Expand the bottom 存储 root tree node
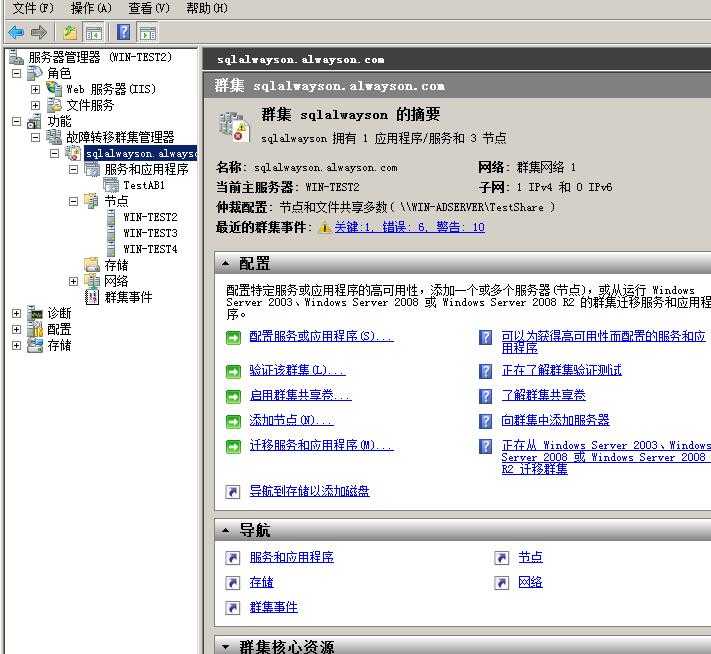 (16, 346)
